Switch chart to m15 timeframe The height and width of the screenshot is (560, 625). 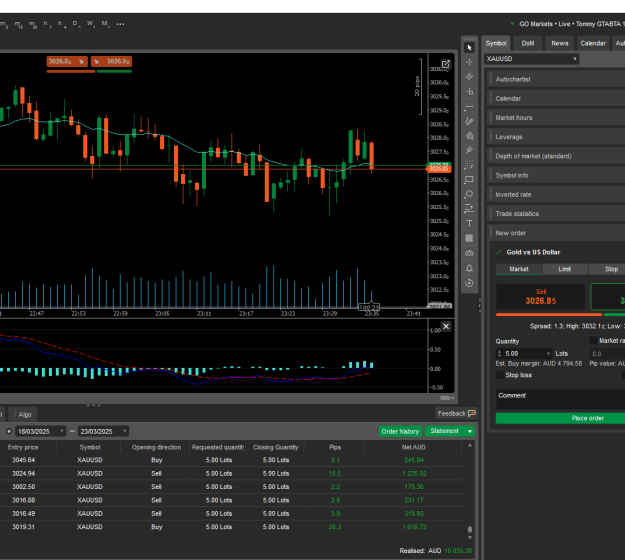18,24
